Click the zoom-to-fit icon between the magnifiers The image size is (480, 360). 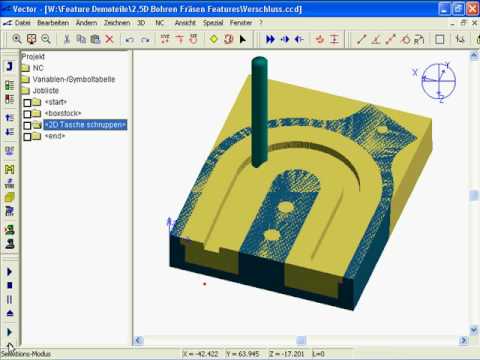(31, 39)
